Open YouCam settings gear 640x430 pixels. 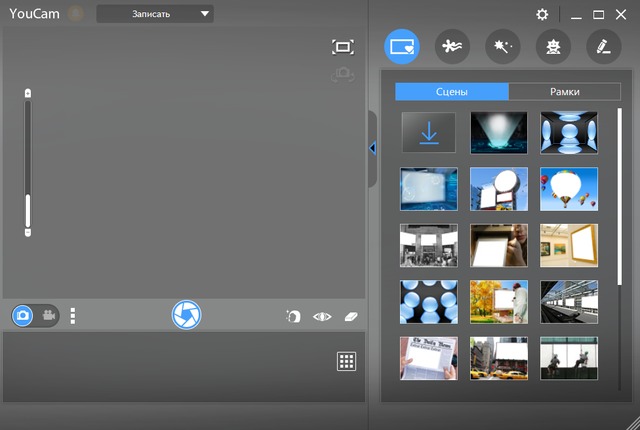[542, 14]
